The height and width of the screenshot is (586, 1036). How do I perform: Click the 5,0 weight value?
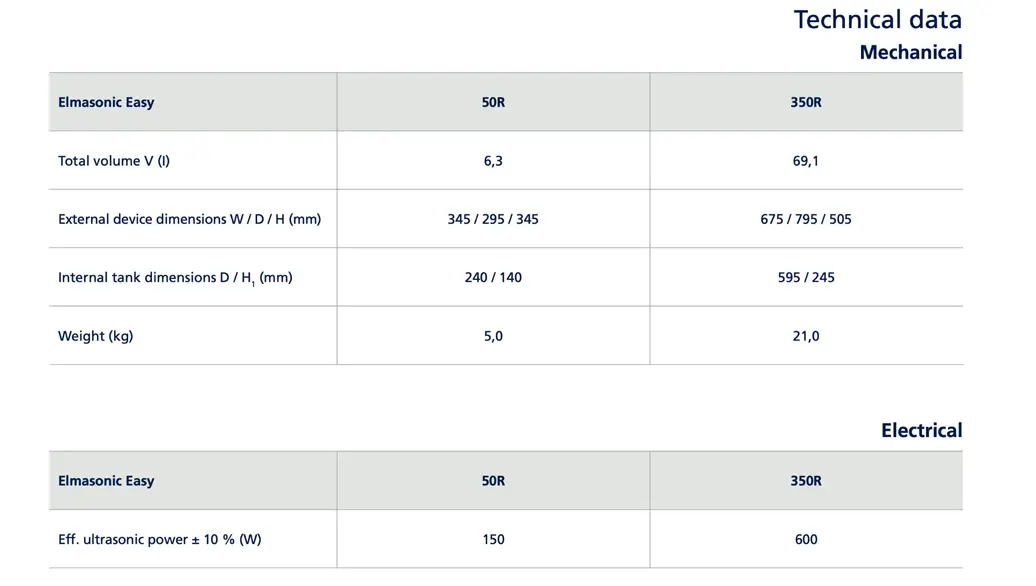tap(493, 336)
